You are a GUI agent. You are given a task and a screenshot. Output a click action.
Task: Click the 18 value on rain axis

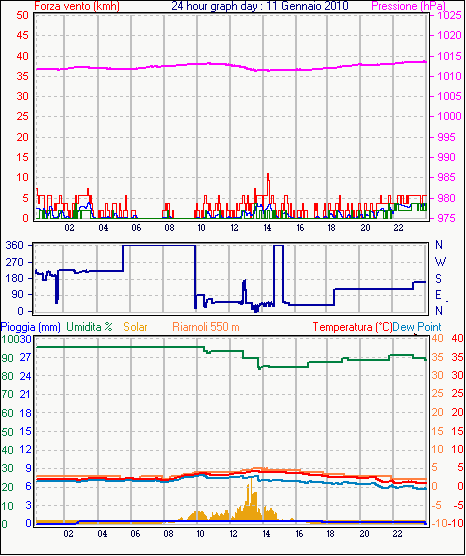(x=25, y=413)
